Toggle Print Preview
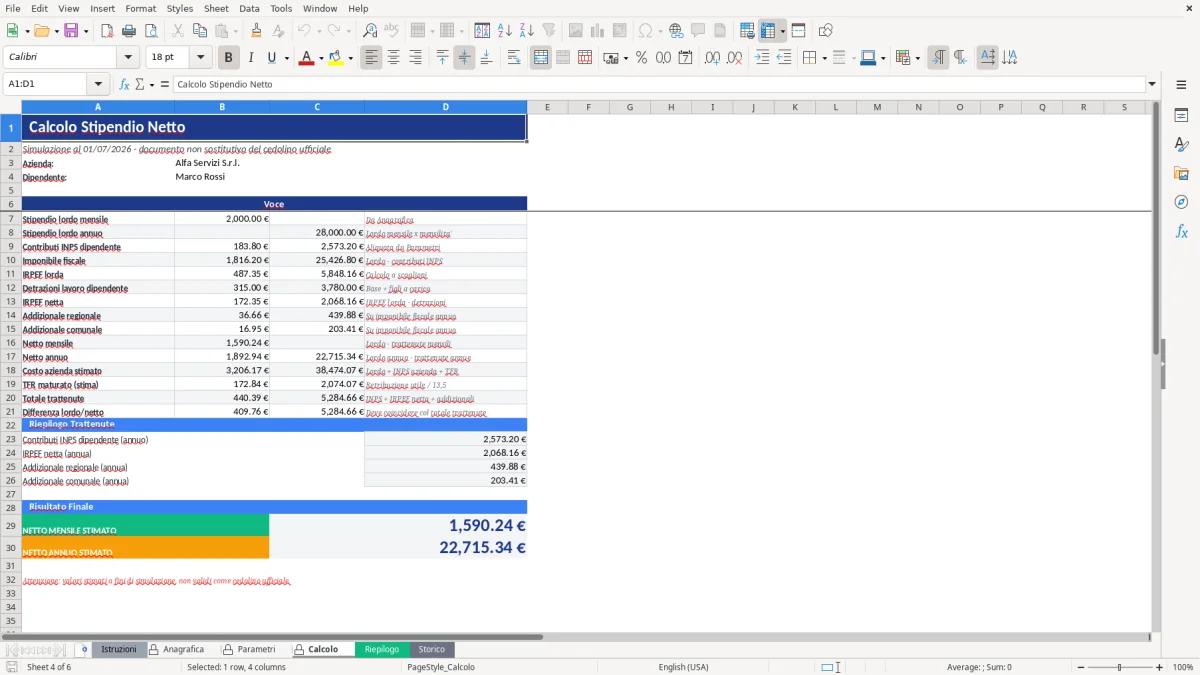 (150, 31)
